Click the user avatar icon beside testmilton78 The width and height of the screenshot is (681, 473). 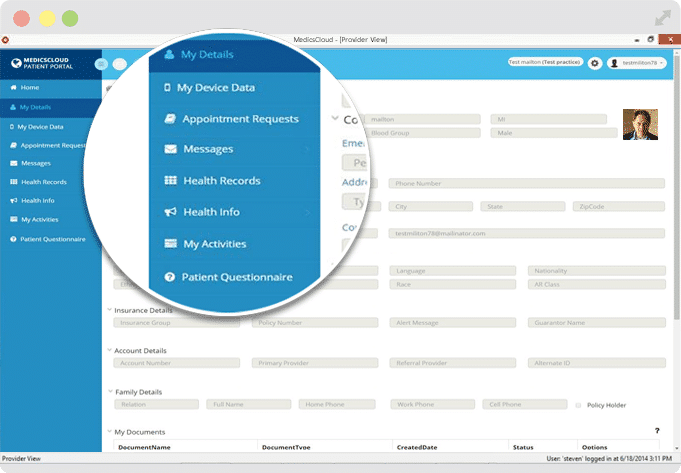tap(614, 63)
